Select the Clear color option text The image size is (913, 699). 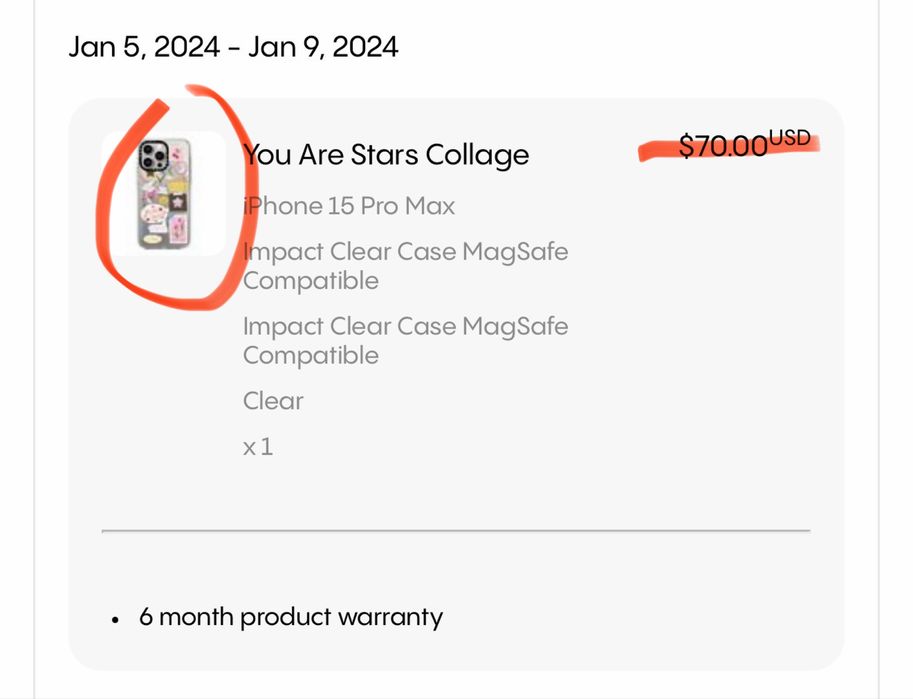pyautogui.click(x=273, y=401)
